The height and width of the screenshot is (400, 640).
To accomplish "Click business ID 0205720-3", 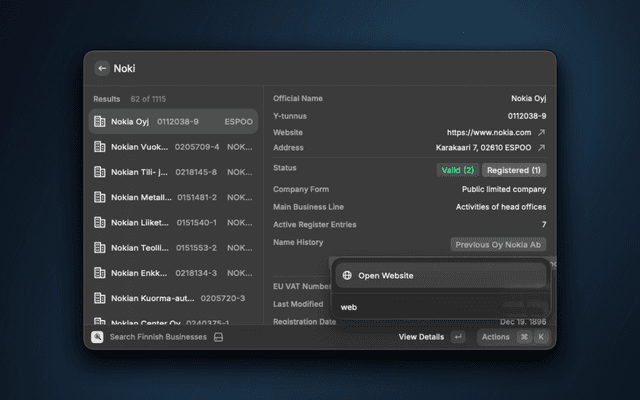I will [x=223, y=298].
